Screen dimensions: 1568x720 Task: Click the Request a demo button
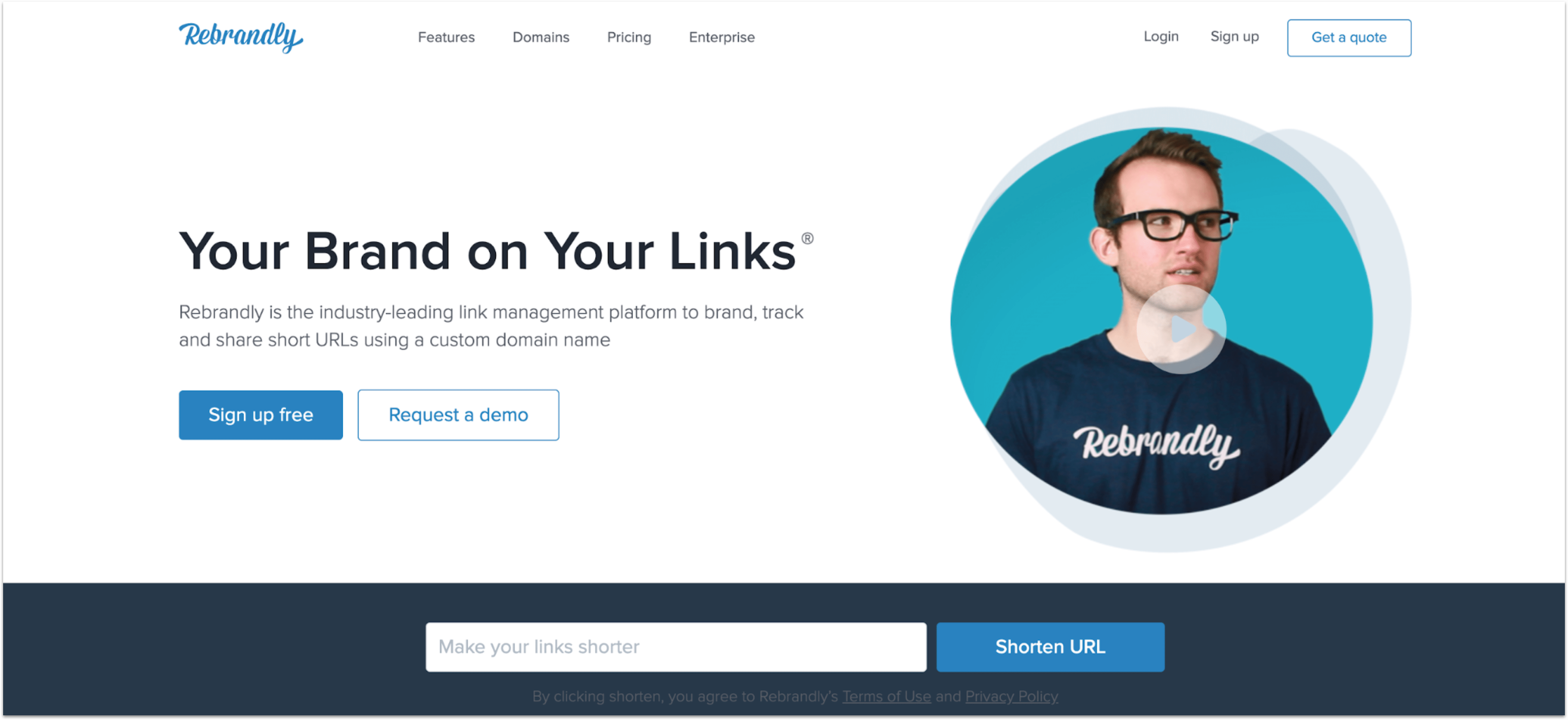[x=458, y=415]
